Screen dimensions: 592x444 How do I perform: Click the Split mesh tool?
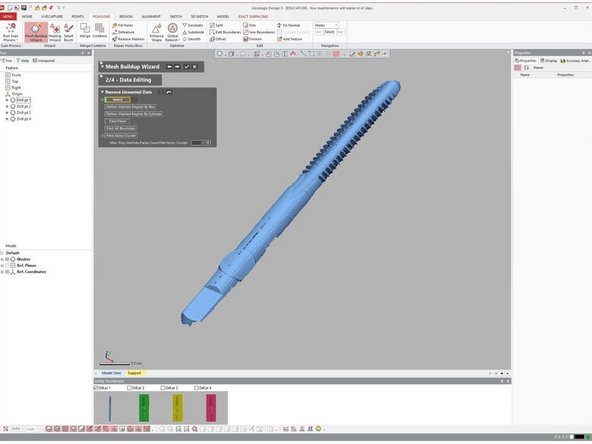click(x=217, y=25)
